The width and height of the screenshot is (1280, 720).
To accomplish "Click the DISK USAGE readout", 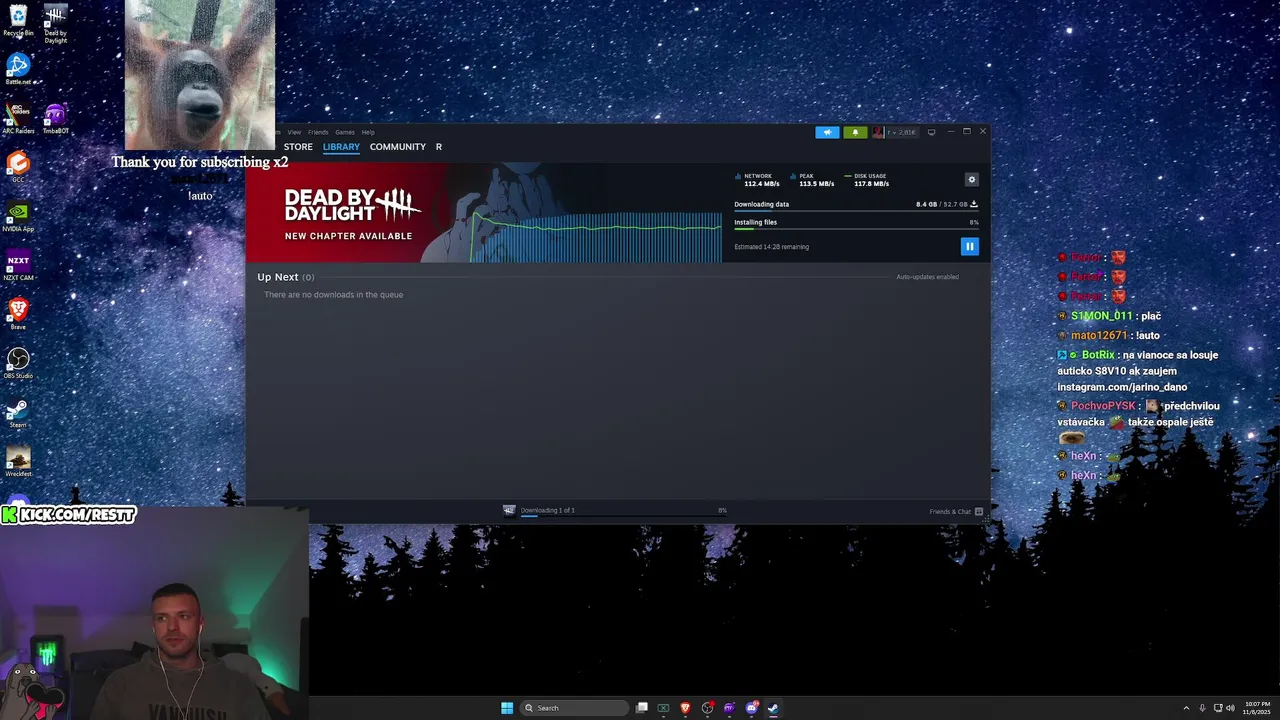I will coord(868,180).
